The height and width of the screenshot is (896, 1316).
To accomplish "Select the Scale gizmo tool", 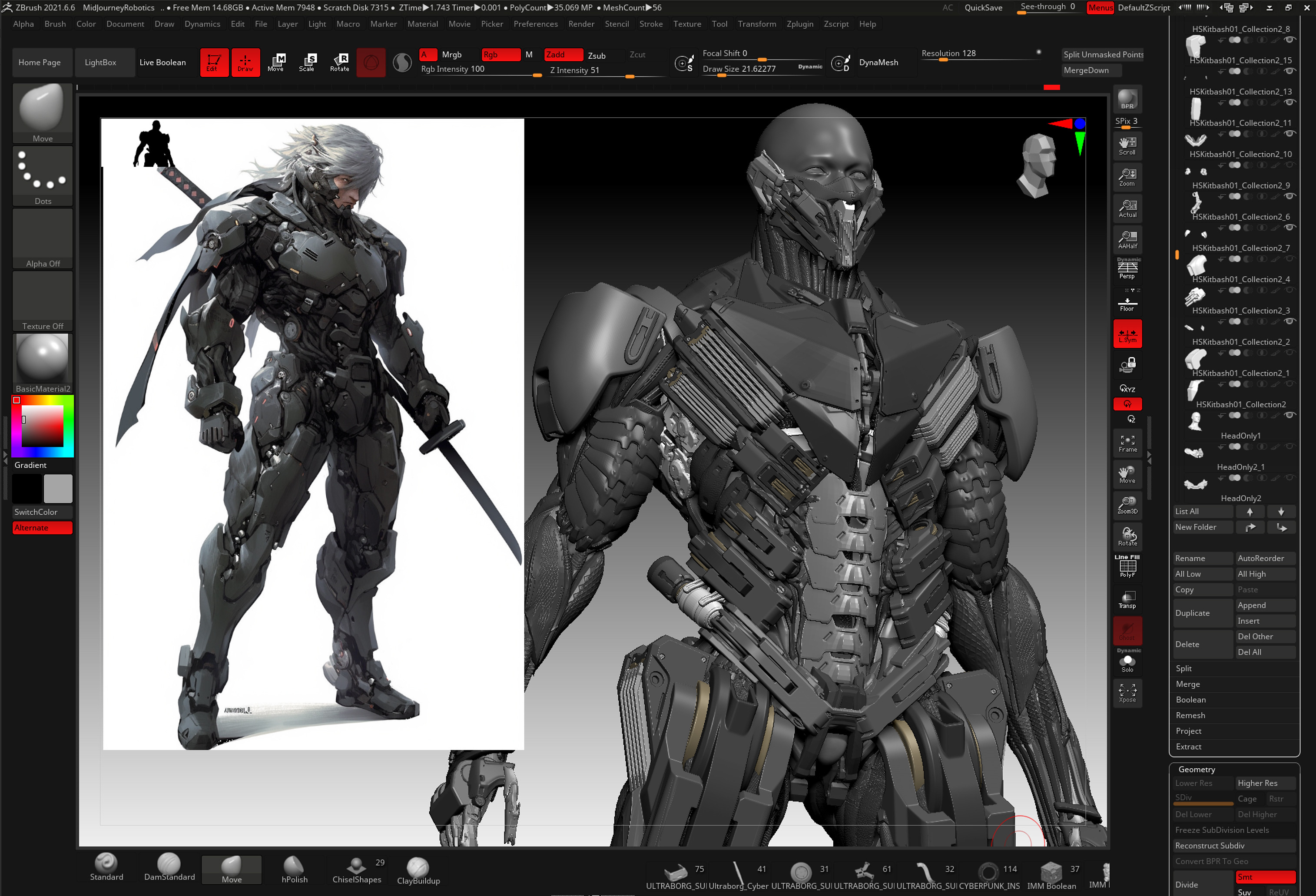I will click(x=306, y=62).
